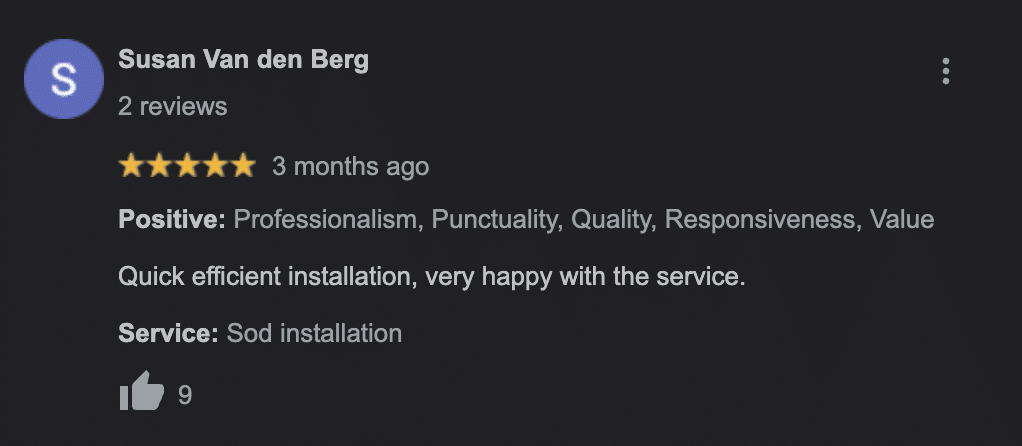Screen dimensions: 1022x446
Task: Click the "Service:" label
Action: pyautogui.click(x=168, y=333)
